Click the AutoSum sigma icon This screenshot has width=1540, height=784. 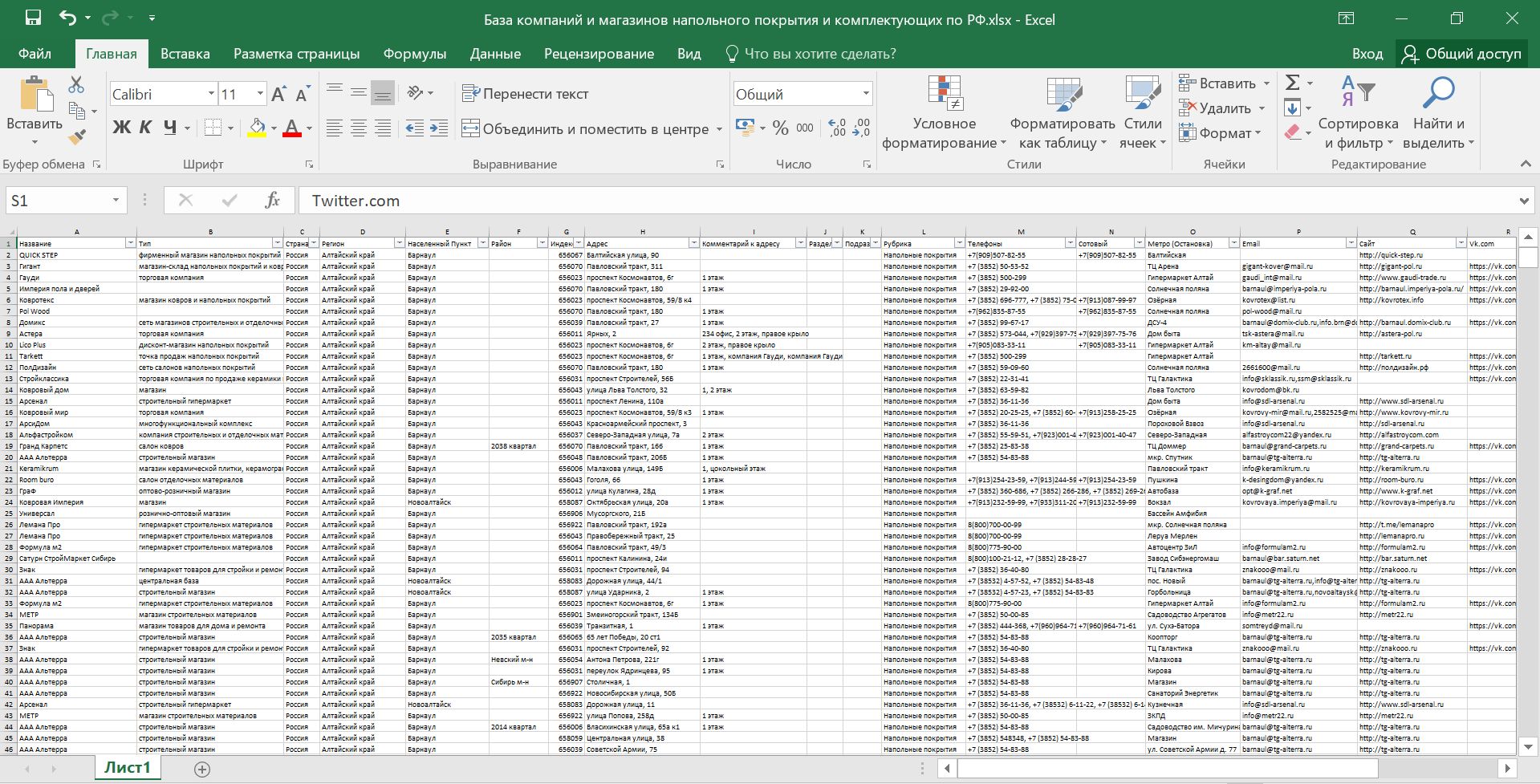coord(1292,83)
